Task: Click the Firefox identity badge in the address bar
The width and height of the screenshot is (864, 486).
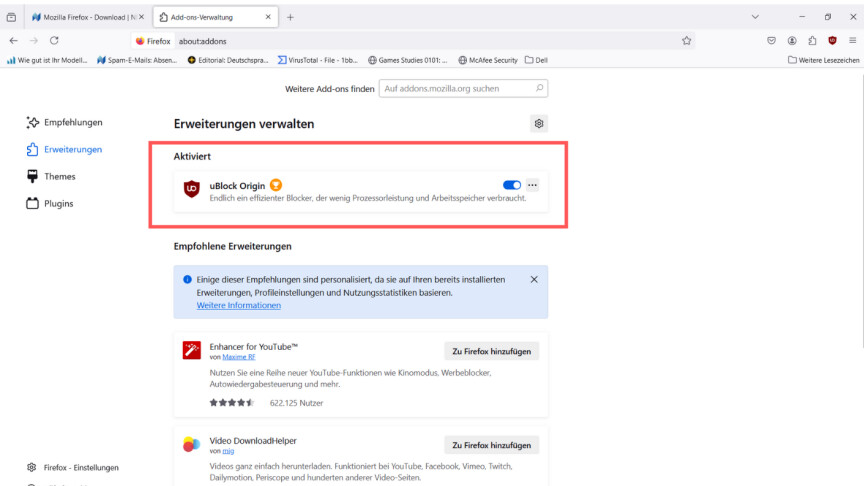Action: point(153,41)
